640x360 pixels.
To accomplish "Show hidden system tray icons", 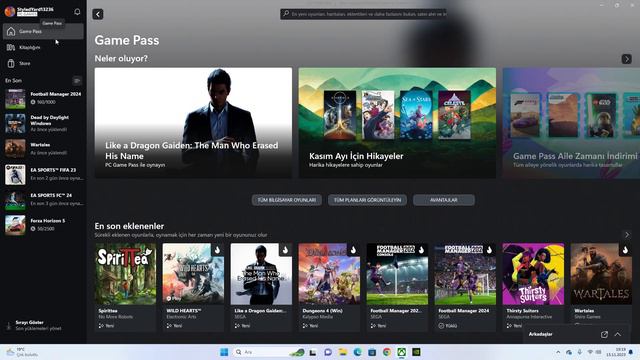I will click(558, 352).
